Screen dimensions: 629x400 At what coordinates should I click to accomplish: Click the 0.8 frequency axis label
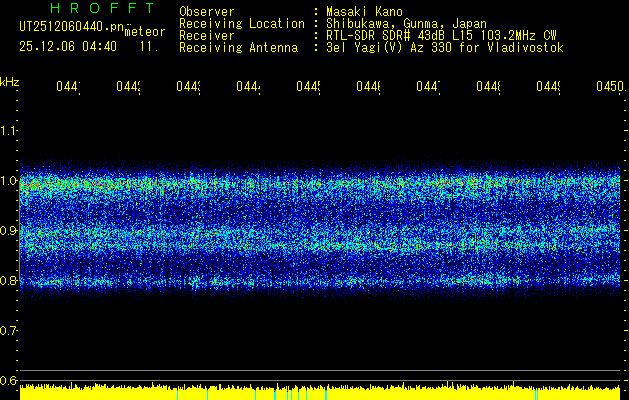[9, 281]
